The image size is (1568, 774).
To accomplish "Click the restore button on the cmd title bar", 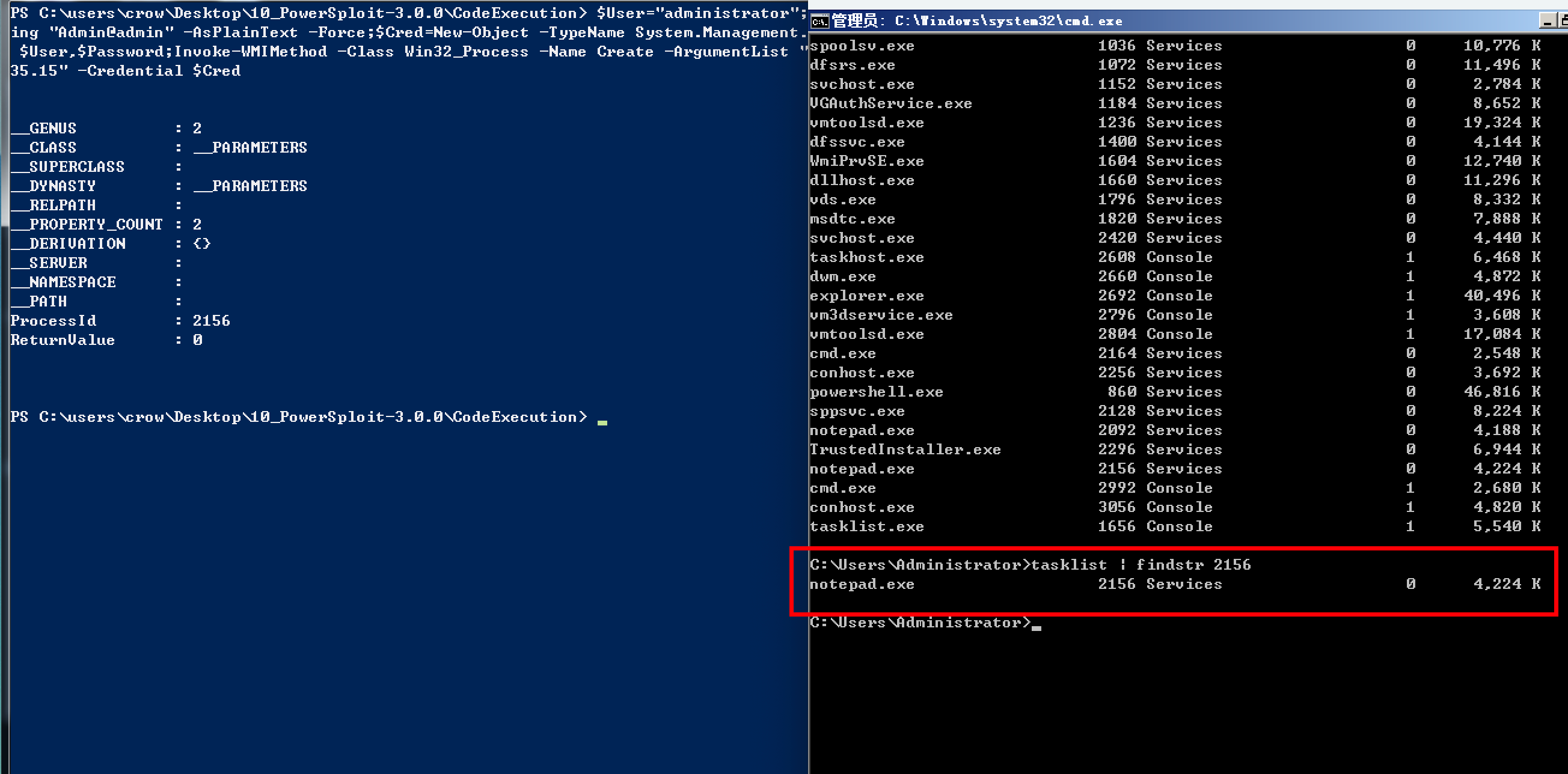I will click(1563, 21).
